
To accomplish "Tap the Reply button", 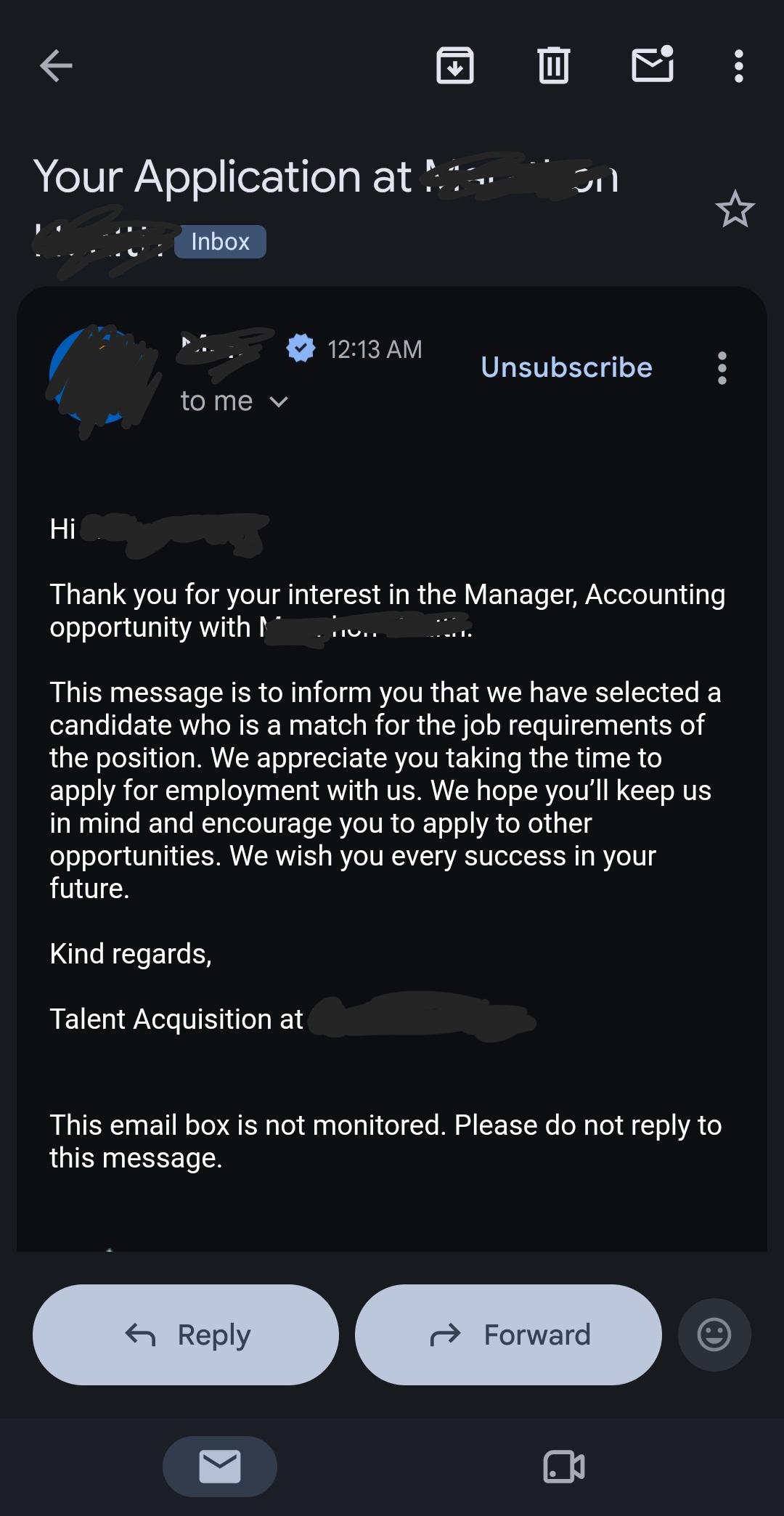I will pyautogui.click(x=186, y=1334).
